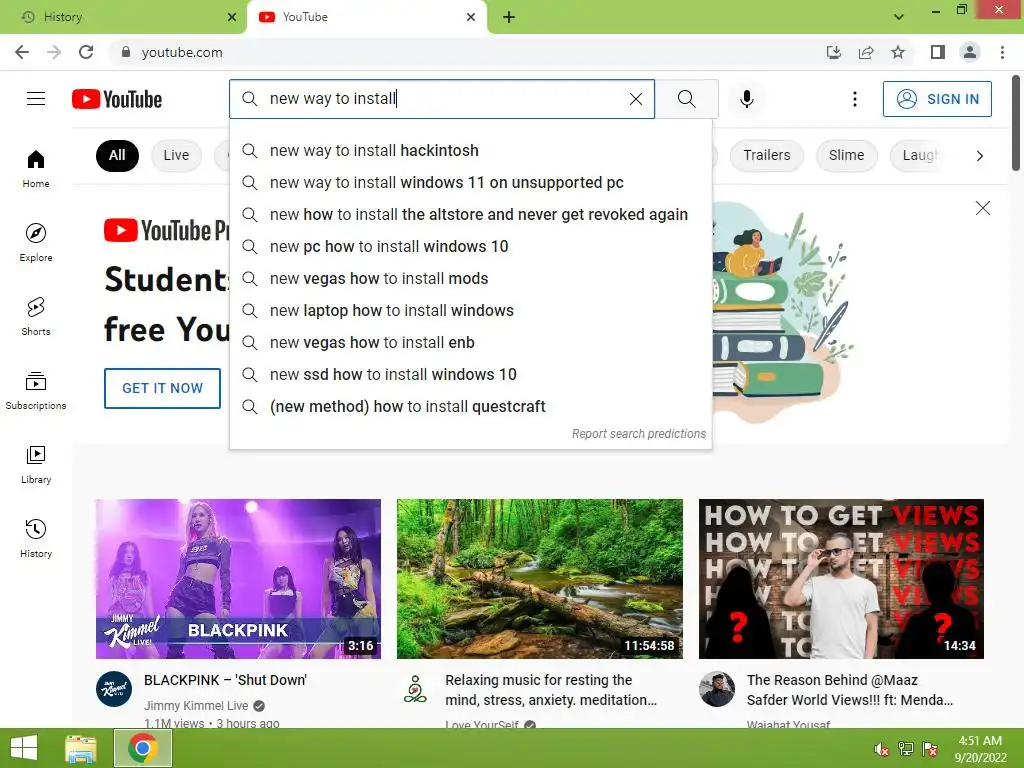Click BLACKPINK – 'Shut Down' video title
Viewport: 1024px width, 768px height.
click(225, 680)
